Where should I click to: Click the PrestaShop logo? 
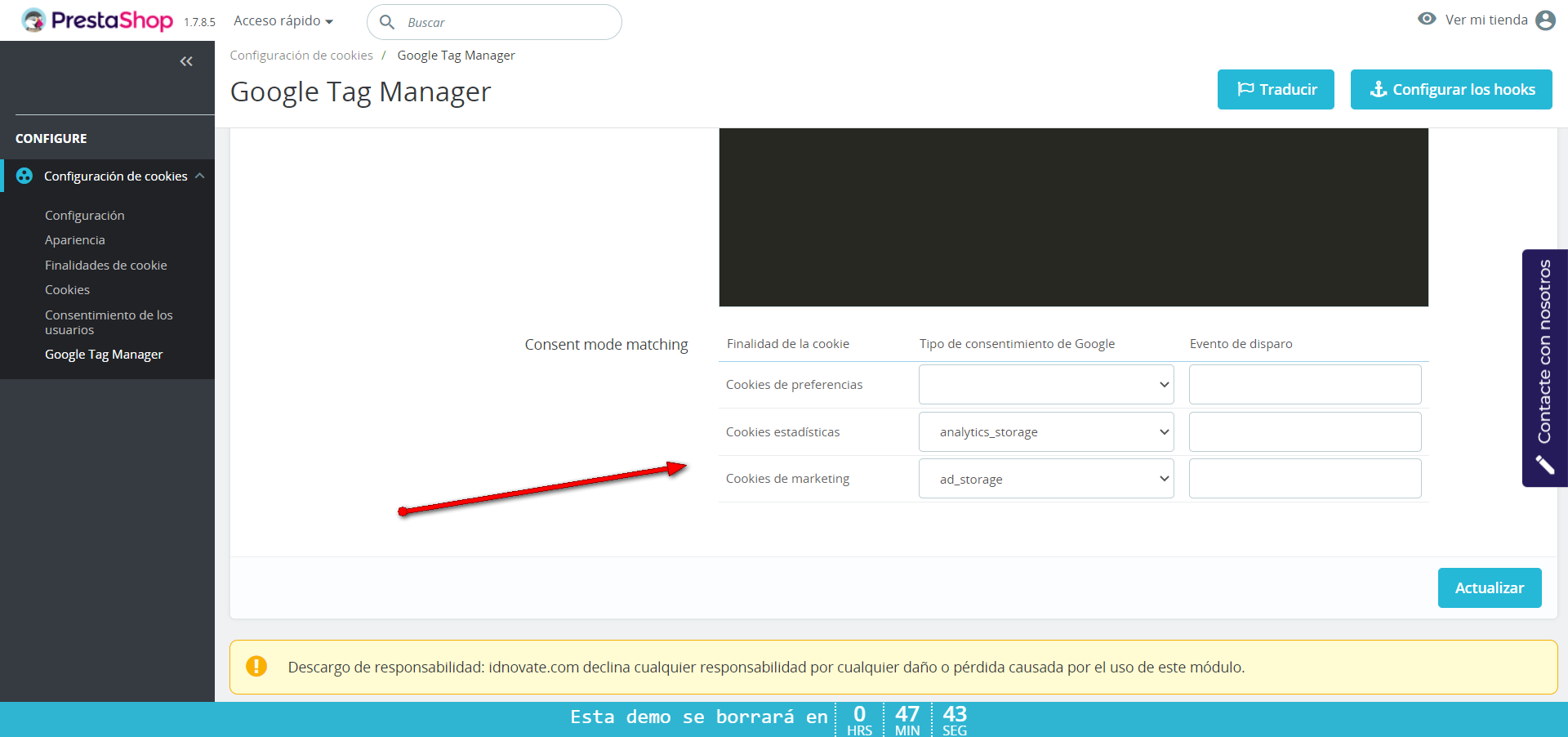[97, 20]
